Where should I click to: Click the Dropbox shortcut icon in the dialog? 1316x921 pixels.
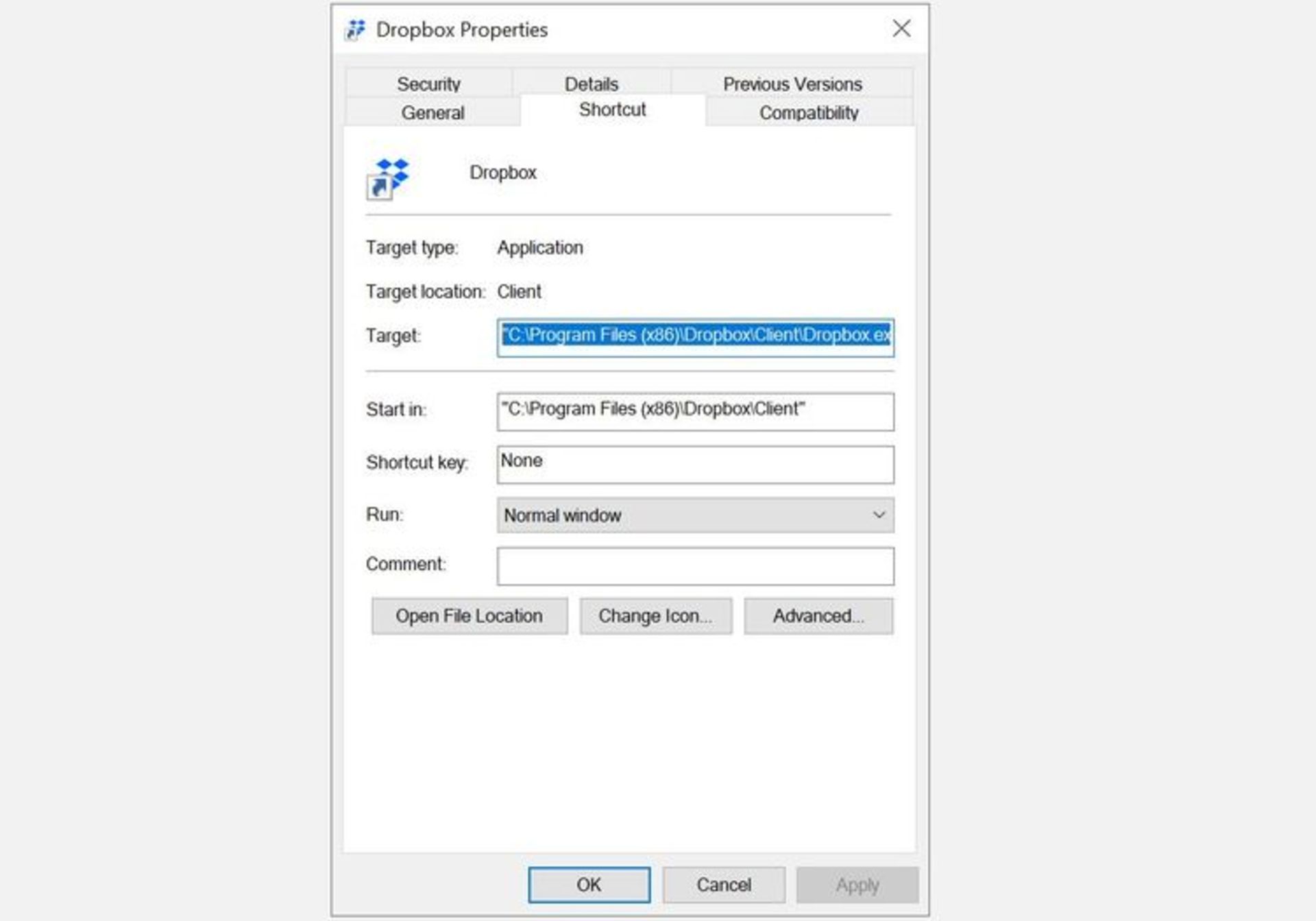pos(388,179)
